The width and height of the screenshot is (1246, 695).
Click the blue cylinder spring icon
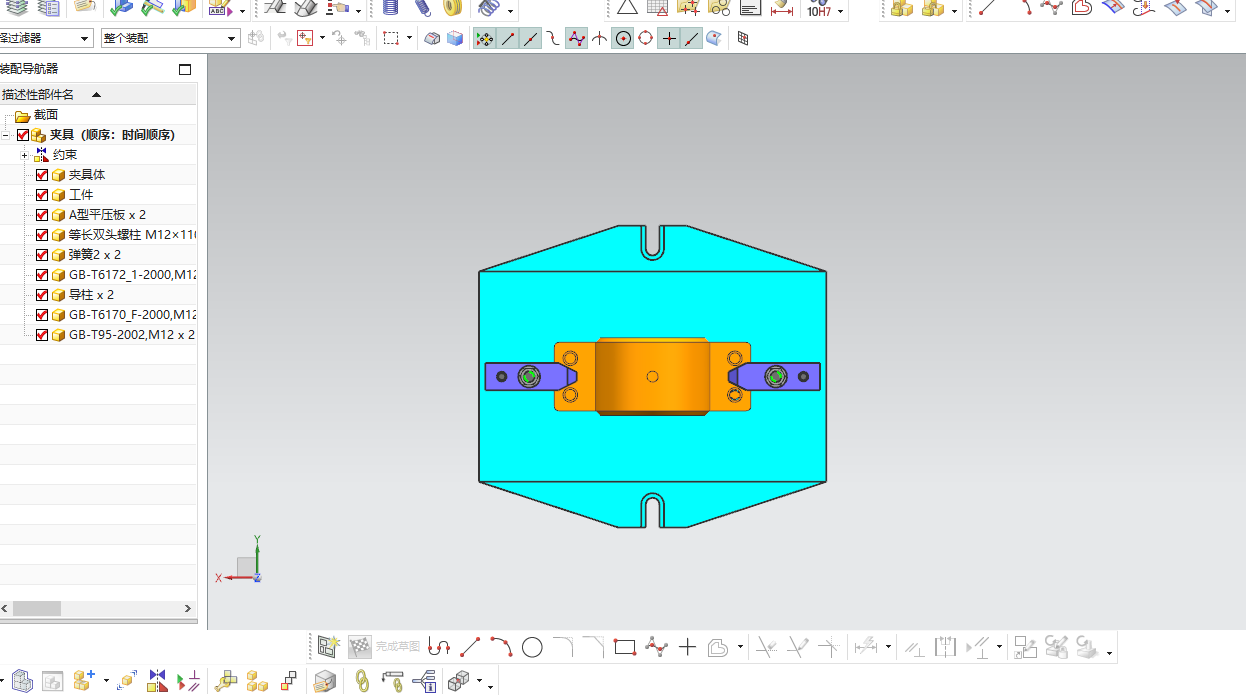(x=391, y=9)
